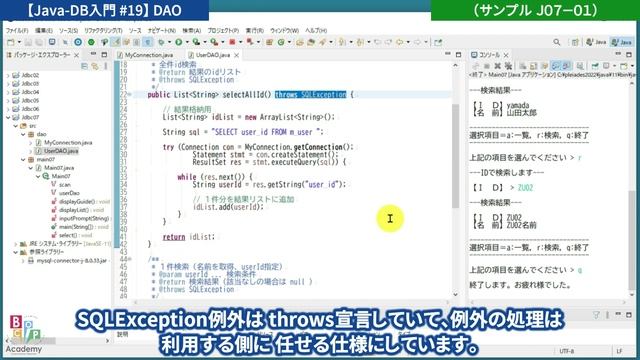Close the UserDAO.java editor tab
This screenshot has width=640, height=360.
click(x=236, y=55)
